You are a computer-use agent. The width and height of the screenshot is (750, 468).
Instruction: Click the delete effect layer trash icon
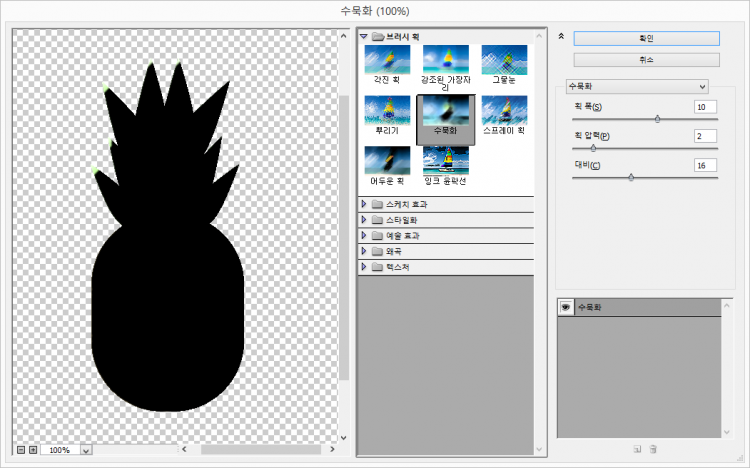coord(653,450)
